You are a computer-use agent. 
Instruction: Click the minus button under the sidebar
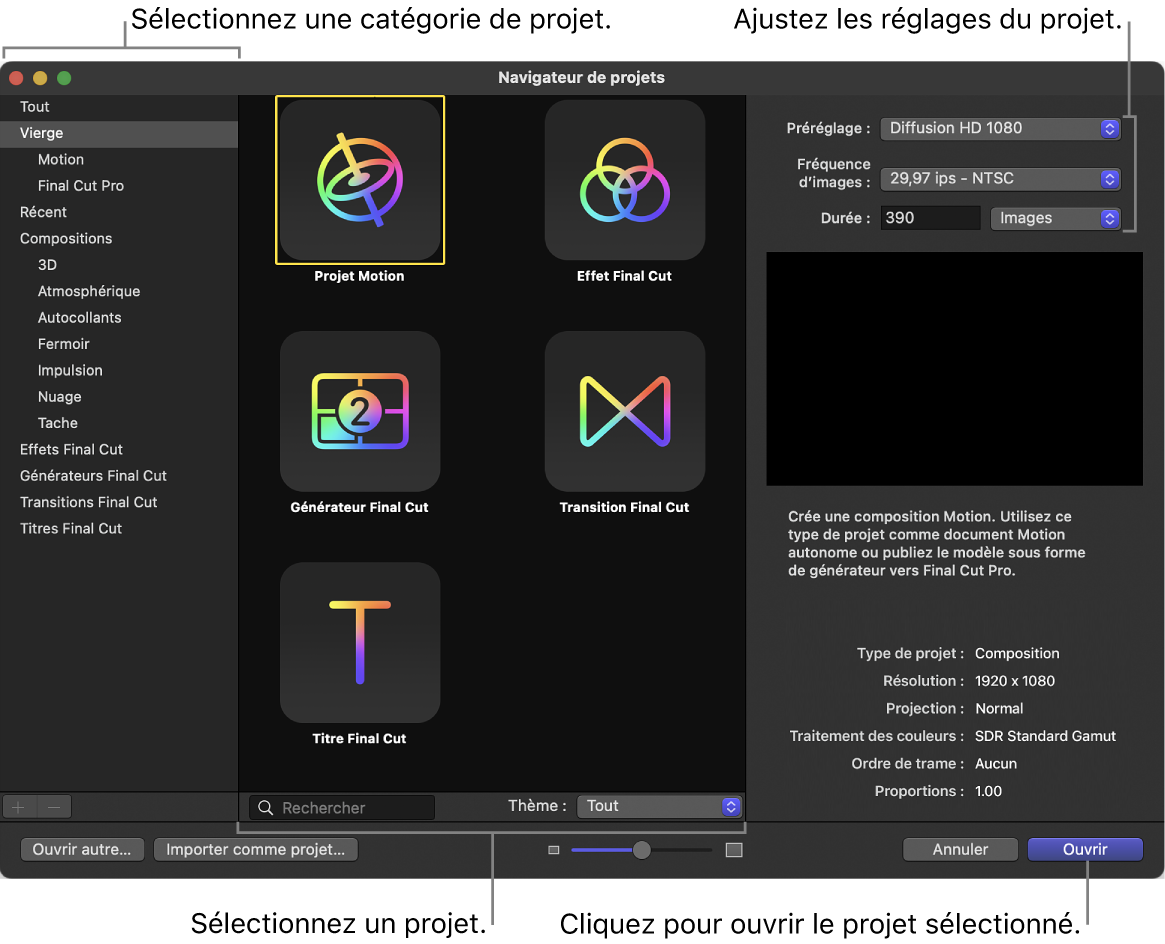click(x=54, y=807)
